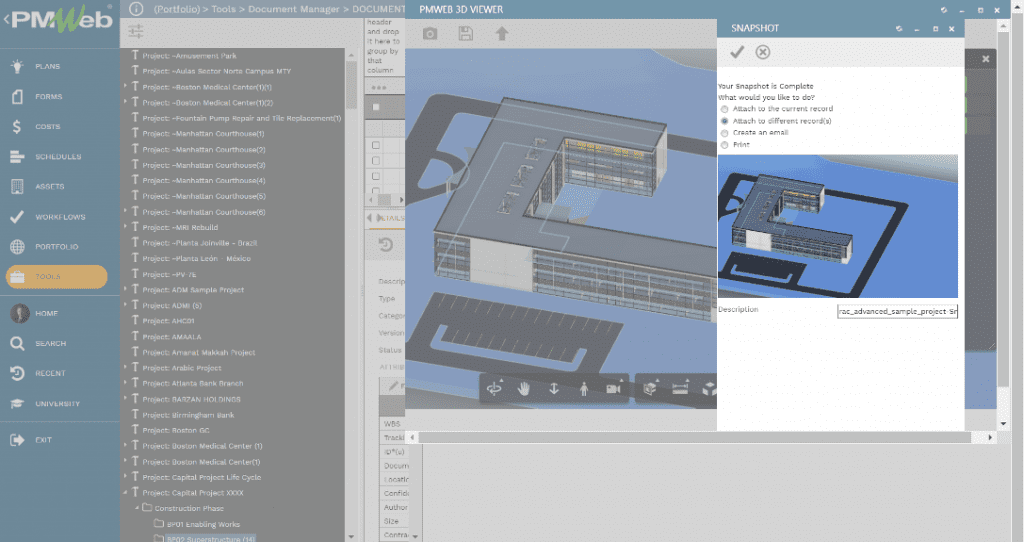Select Project: ~Amusement Park tree item
The width and height of the screenshot is (1024, 542).
coord(189,56)
